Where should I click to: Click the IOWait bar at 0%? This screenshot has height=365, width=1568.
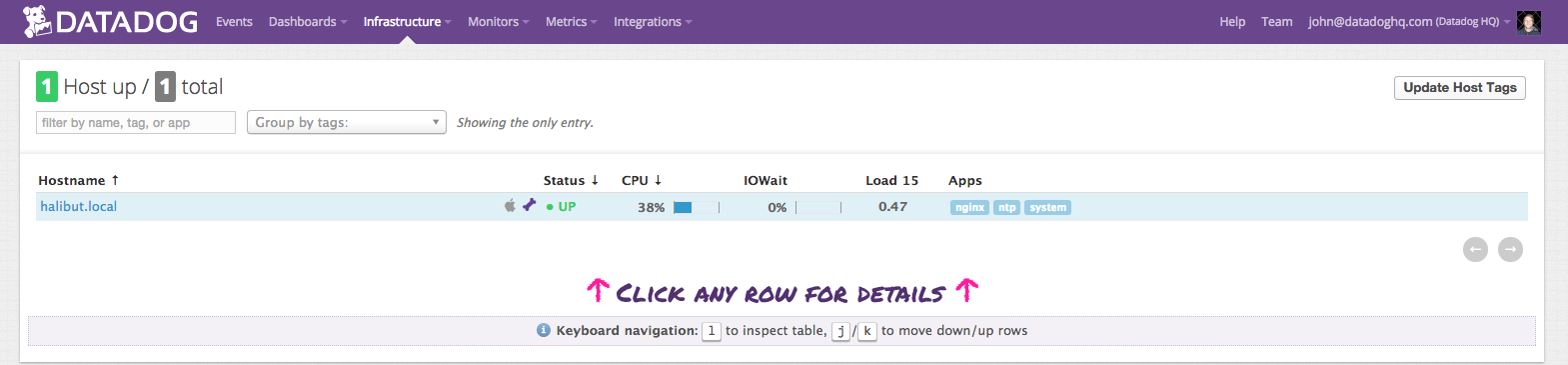pos(818,208)
